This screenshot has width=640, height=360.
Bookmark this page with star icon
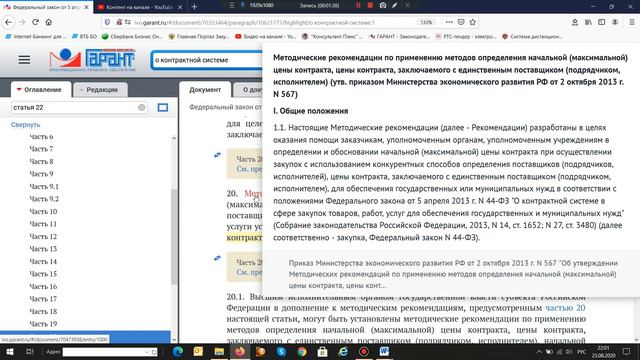click(x=473, y=22)
